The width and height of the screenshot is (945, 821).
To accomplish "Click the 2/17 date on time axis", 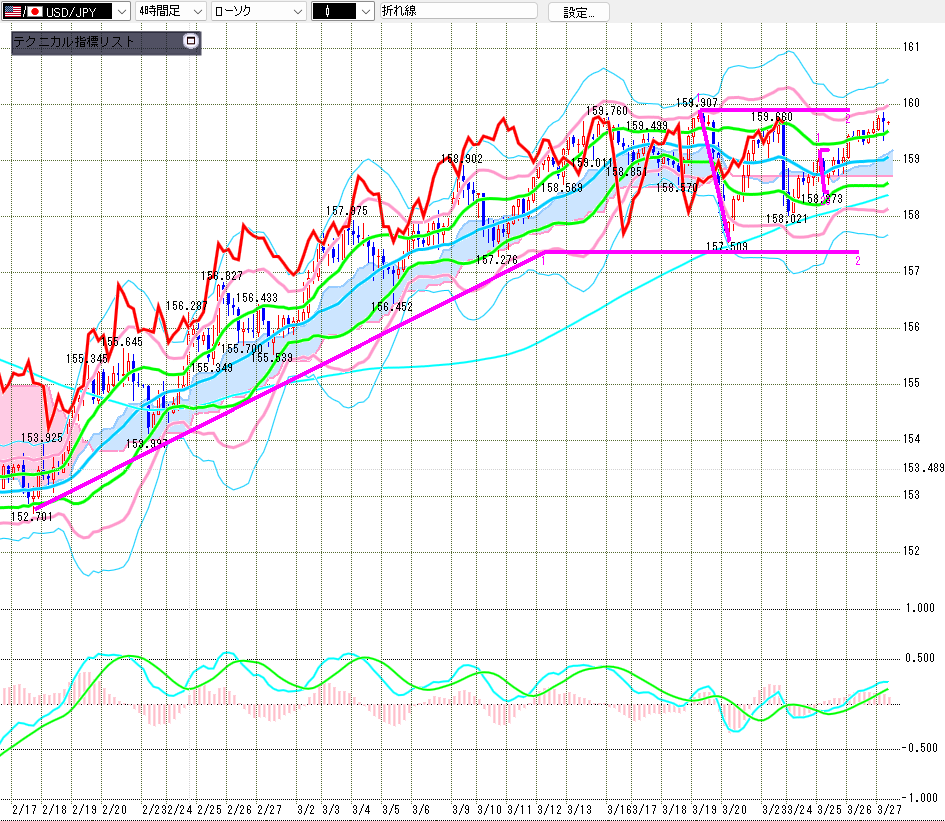I will point(23,808).
